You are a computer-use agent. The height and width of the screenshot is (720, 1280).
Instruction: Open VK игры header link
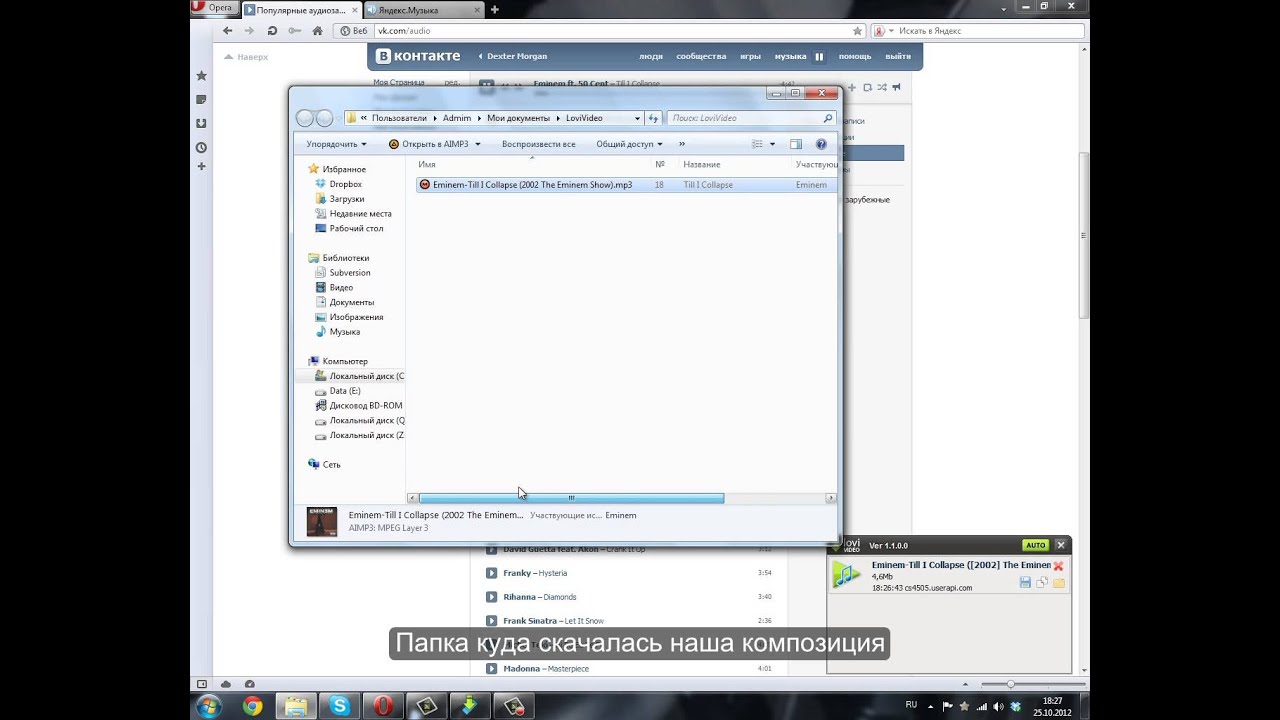[750, 56]
